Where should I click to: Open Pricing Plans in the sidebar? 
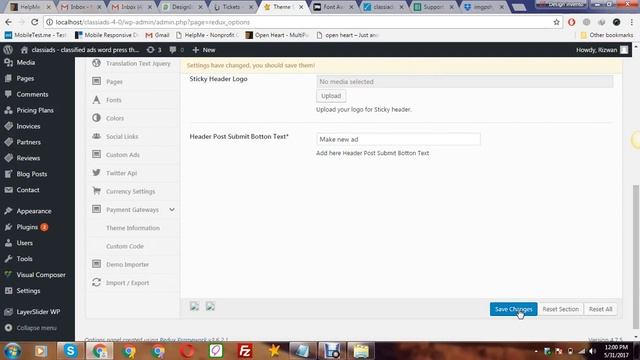pos(35,110)
